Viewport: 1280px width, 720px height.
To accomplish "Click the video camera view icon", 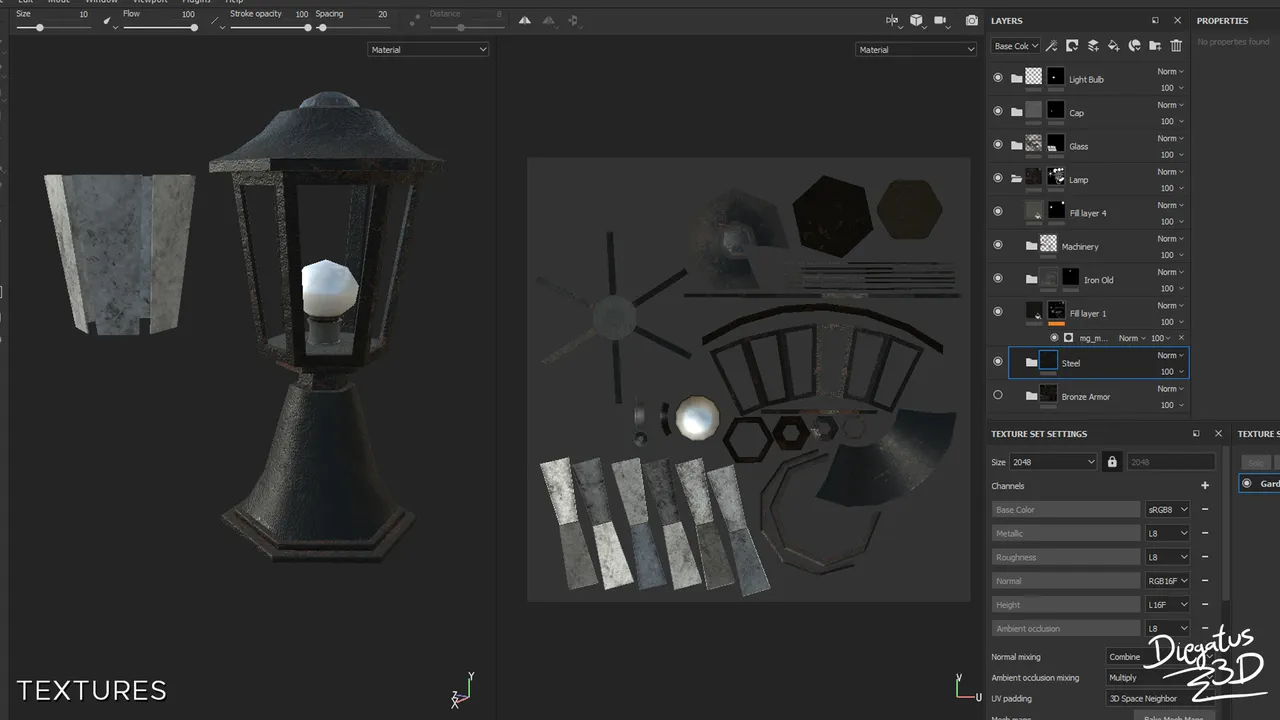I will (x=941, y=20).
